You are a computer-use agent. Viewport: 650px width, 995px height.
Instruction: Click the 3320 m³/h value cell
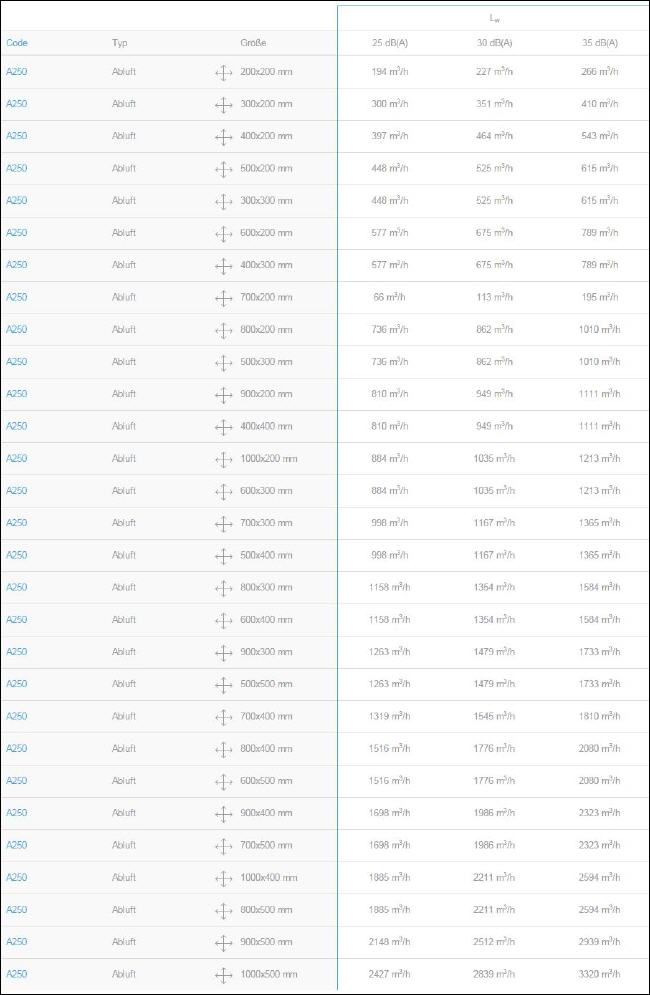599,973
